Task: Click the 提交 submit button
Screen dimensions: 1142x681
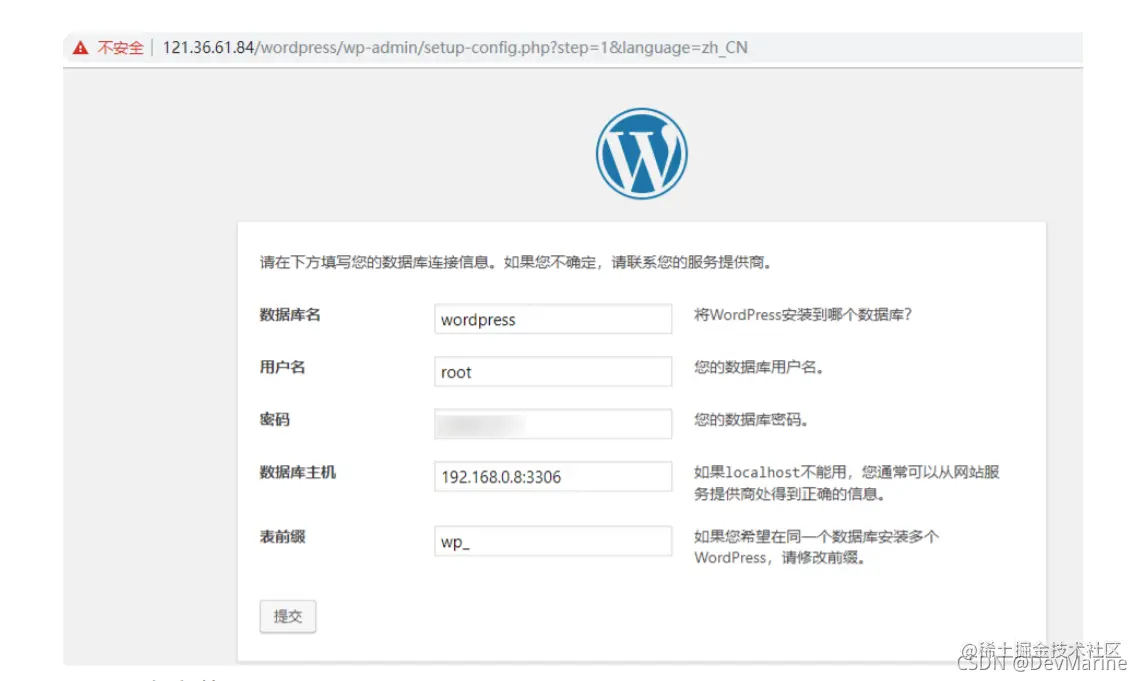Action: pyautogui.click(x=288, y=616)
